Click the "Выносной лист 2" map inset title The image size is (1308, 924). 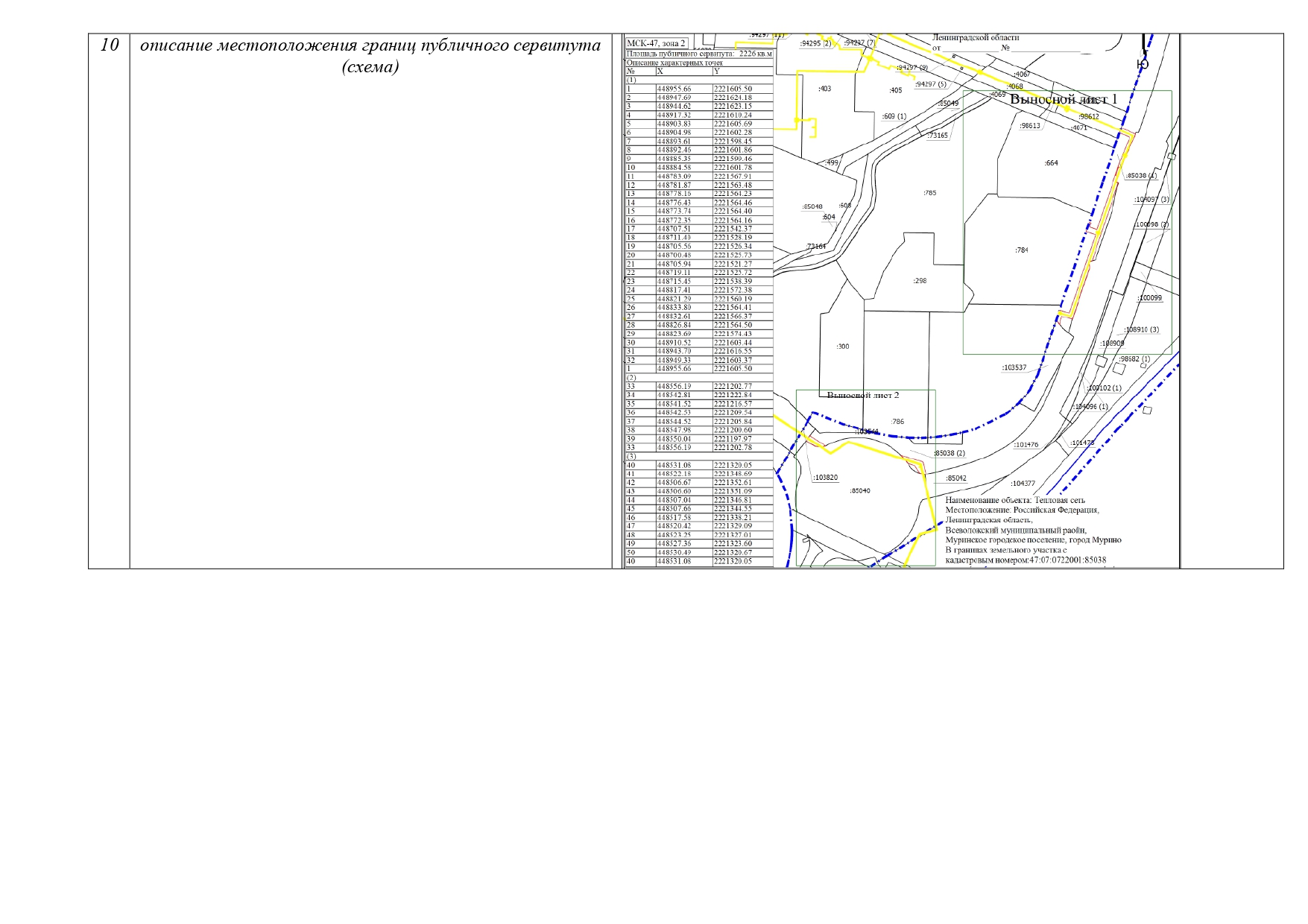(863, 395)
